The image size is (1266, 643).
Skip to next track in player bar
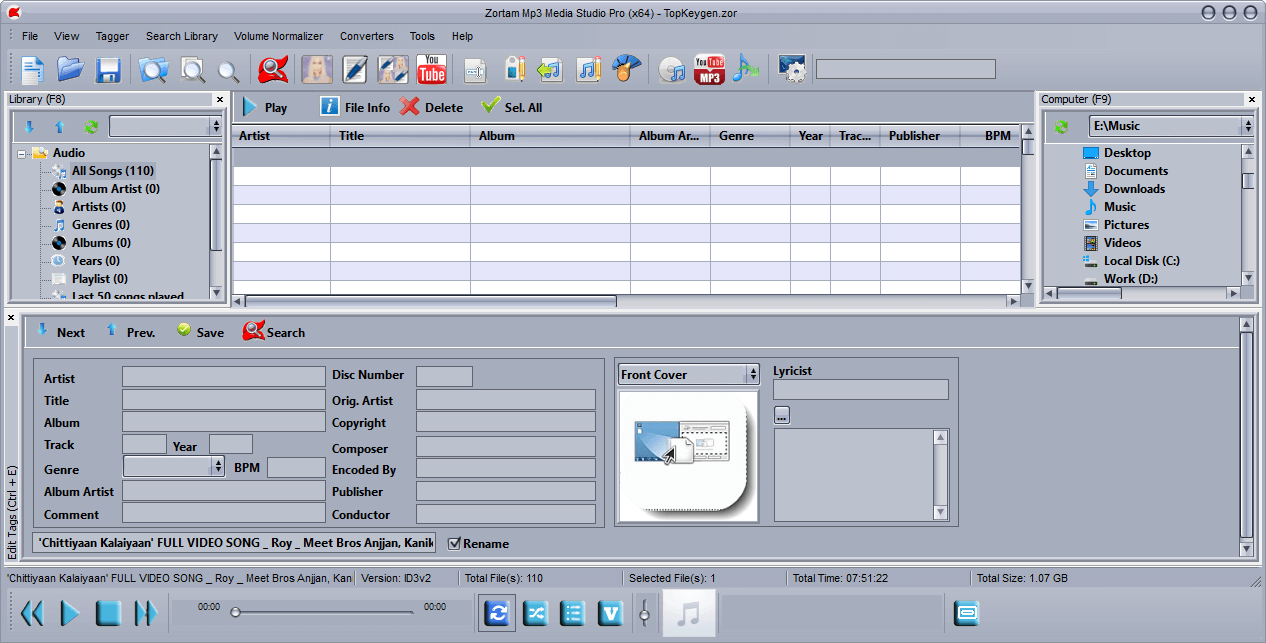point(146,613)
